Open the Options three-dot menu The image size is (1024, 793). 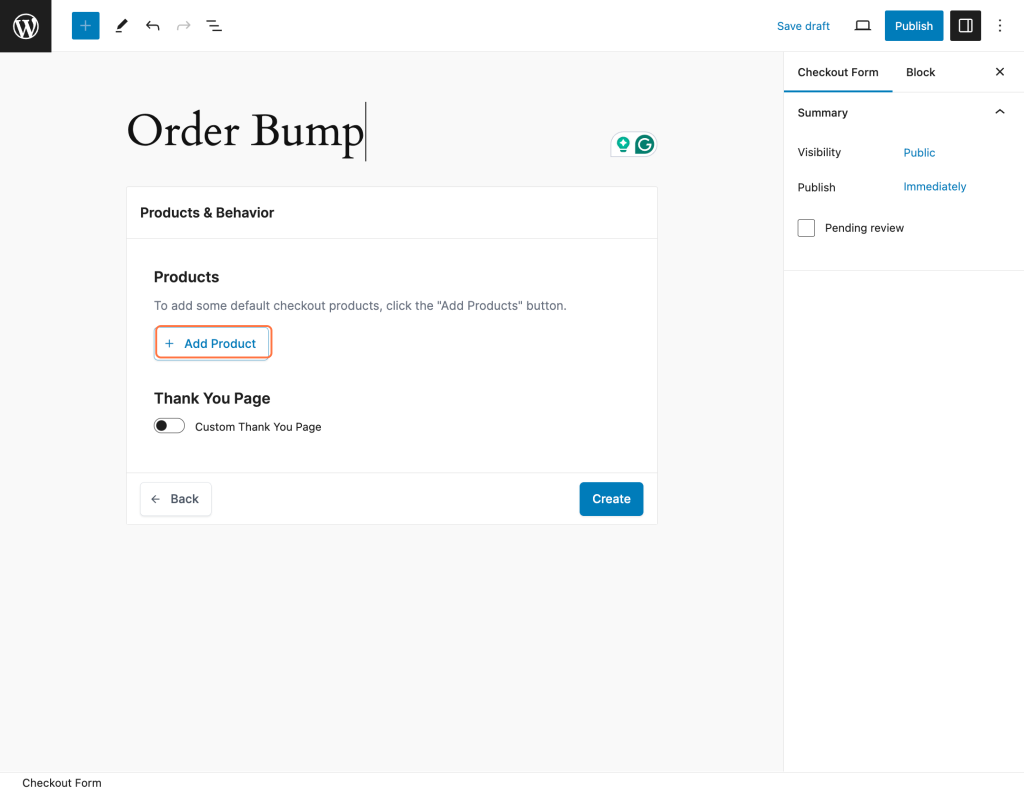[1000, 25]
